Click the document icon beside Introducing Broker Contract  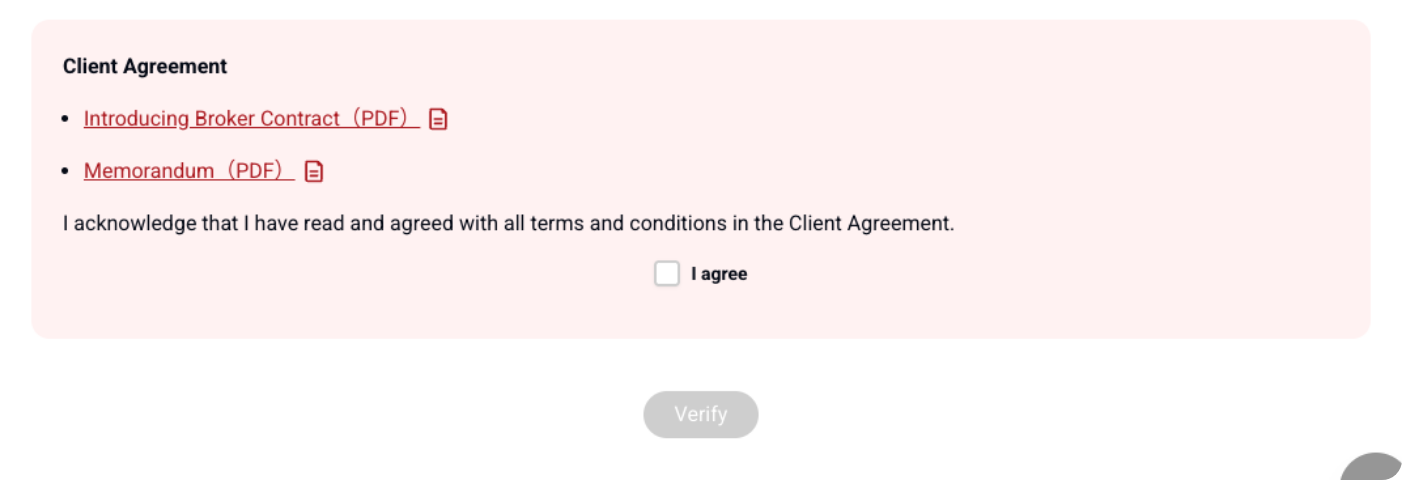(438, 119)
